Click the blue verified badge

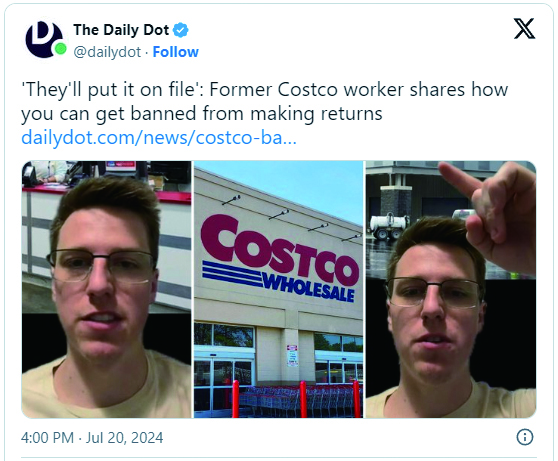click(180, 30)
